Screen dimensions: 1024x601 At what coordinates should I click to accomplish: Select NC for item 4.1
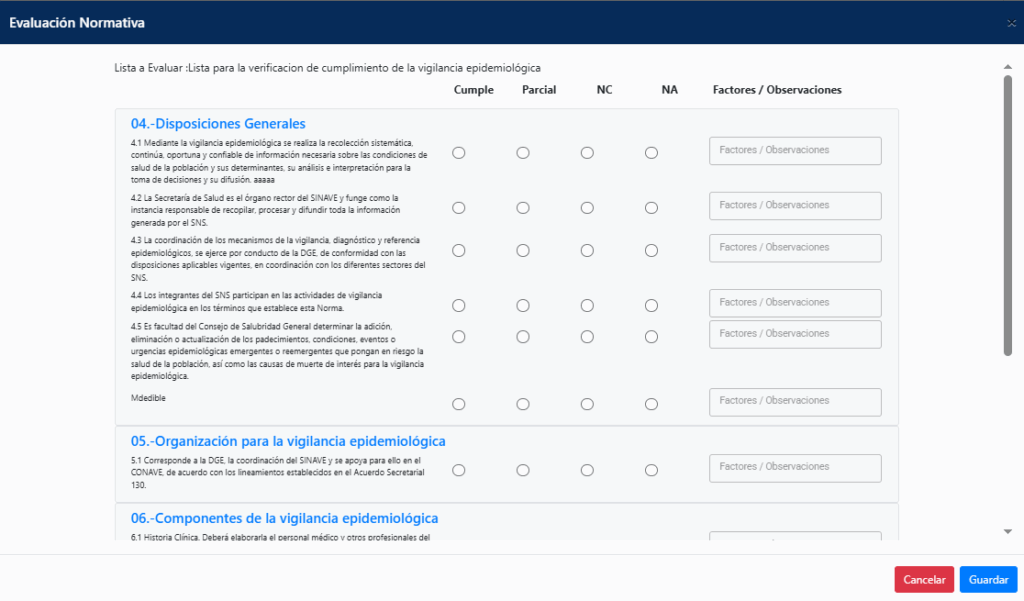(587, 153)
